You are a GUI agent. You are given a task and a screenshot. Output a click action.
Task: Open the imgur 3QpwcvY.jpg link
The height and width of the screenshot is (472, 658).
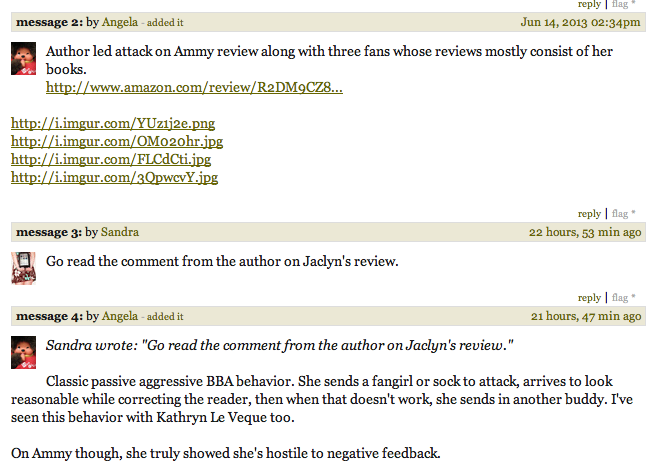pos(114,177)
